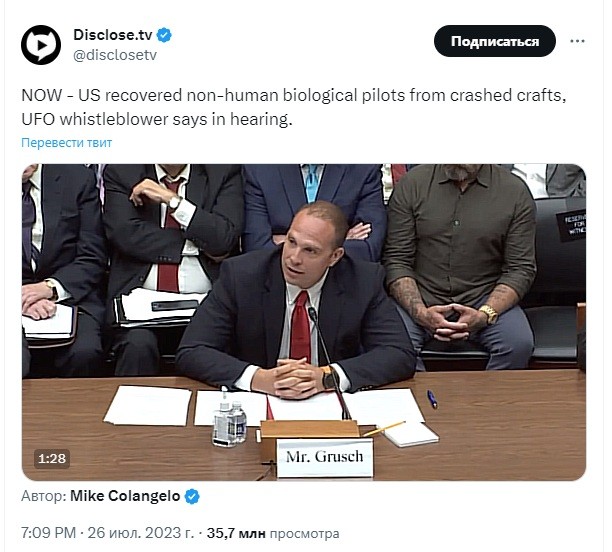Viewport: 612px width, 552px height.
Task: Click Перевести твит translate link
Action: click(66, 143)
